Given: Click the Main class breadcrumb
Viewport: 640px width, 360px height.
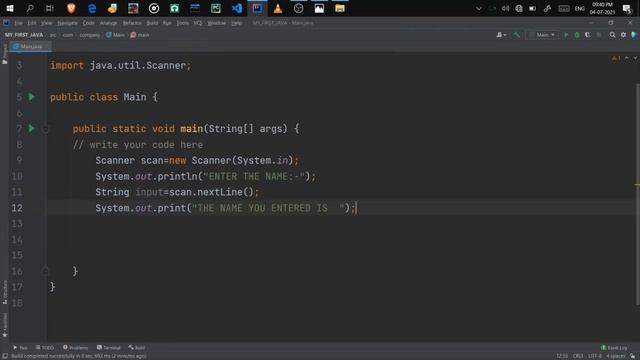Looking at the screenshot, I should pos(115,35).
